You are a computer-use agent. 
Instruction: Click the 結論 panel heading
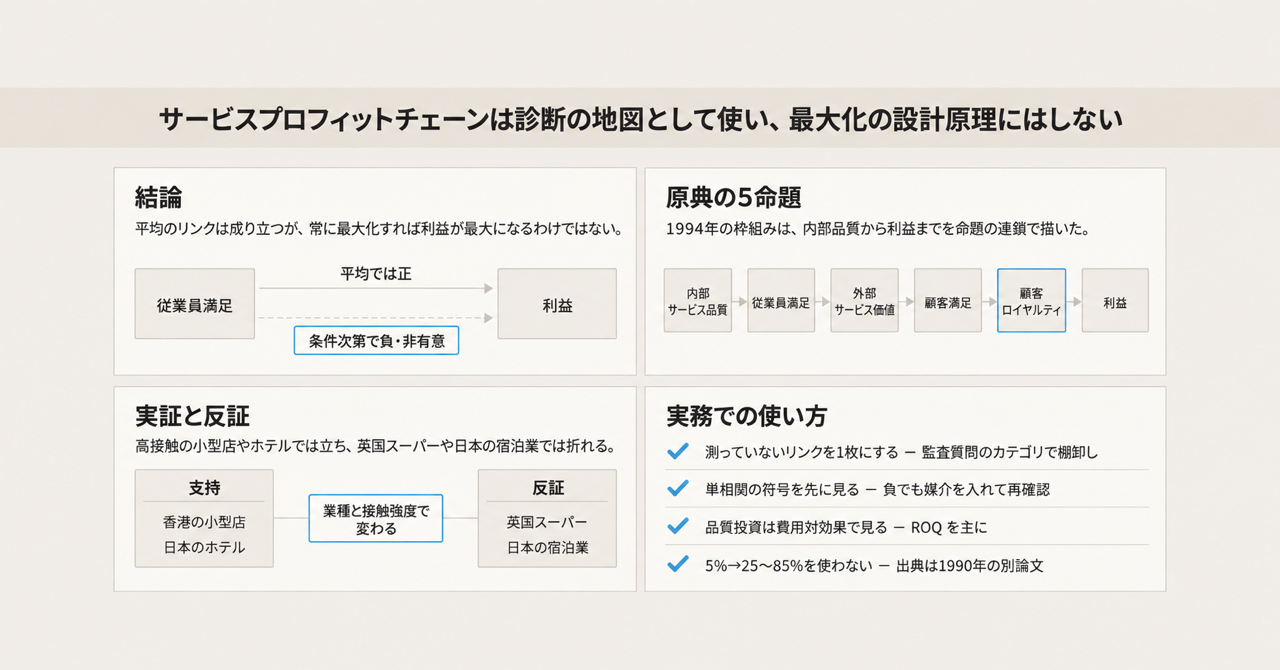pos(159,196)
